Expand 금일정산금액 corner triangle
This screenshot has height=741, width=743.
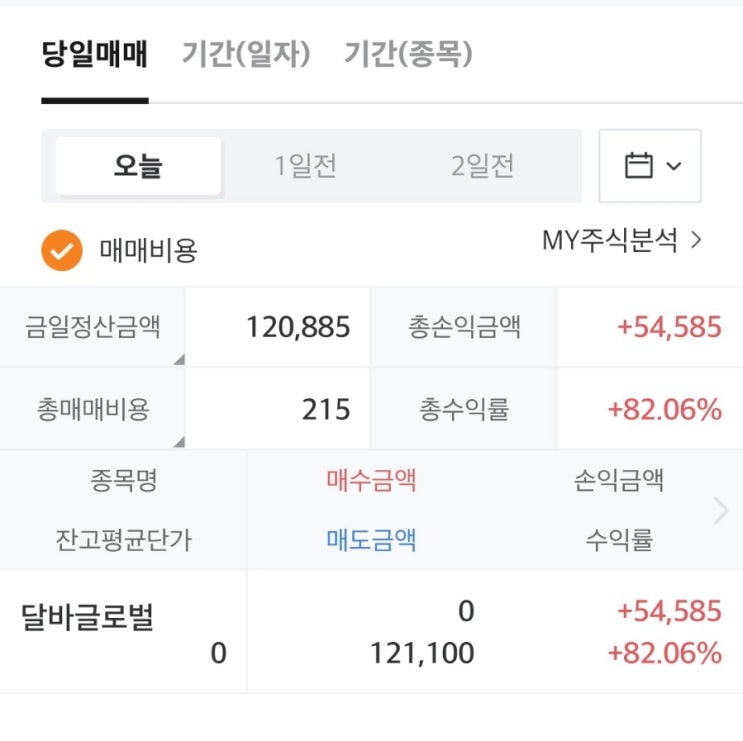coord(178,360)
